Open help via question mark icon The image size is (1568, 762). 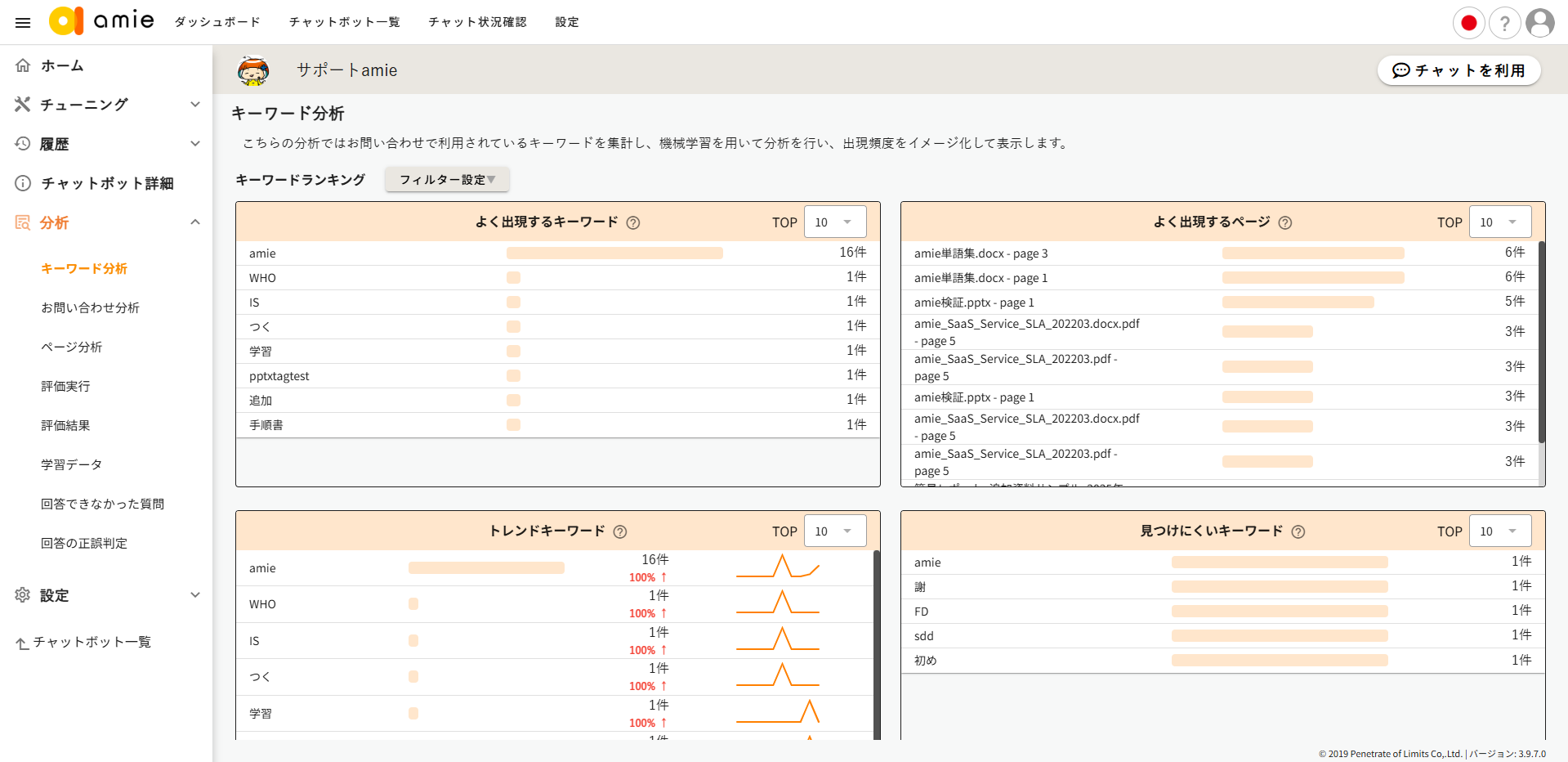click(x=1504, y=23)
